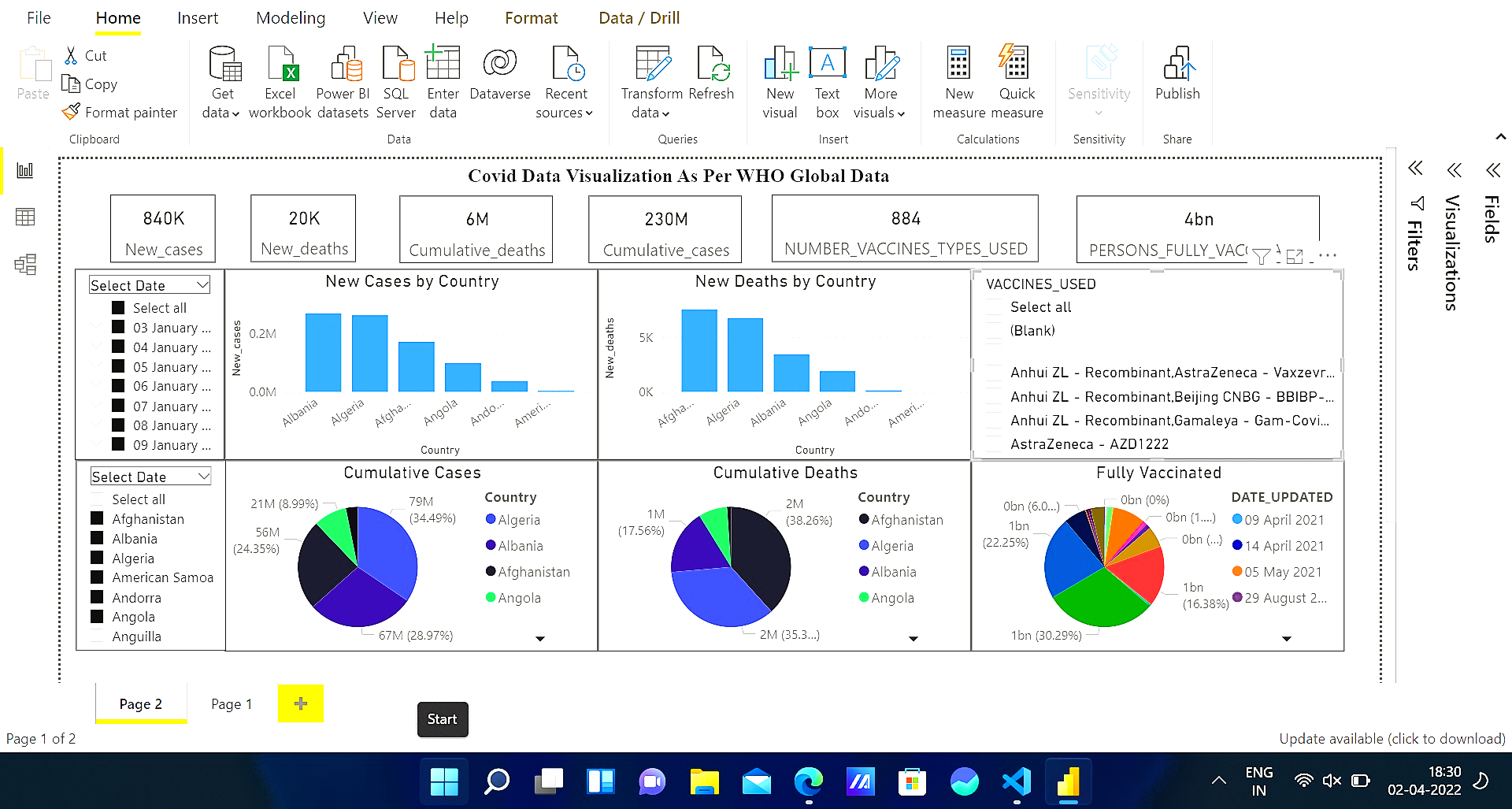Screen dimensions: 1512x809
Task: Switch to Model view in sidebar
Action: [25, 265]
